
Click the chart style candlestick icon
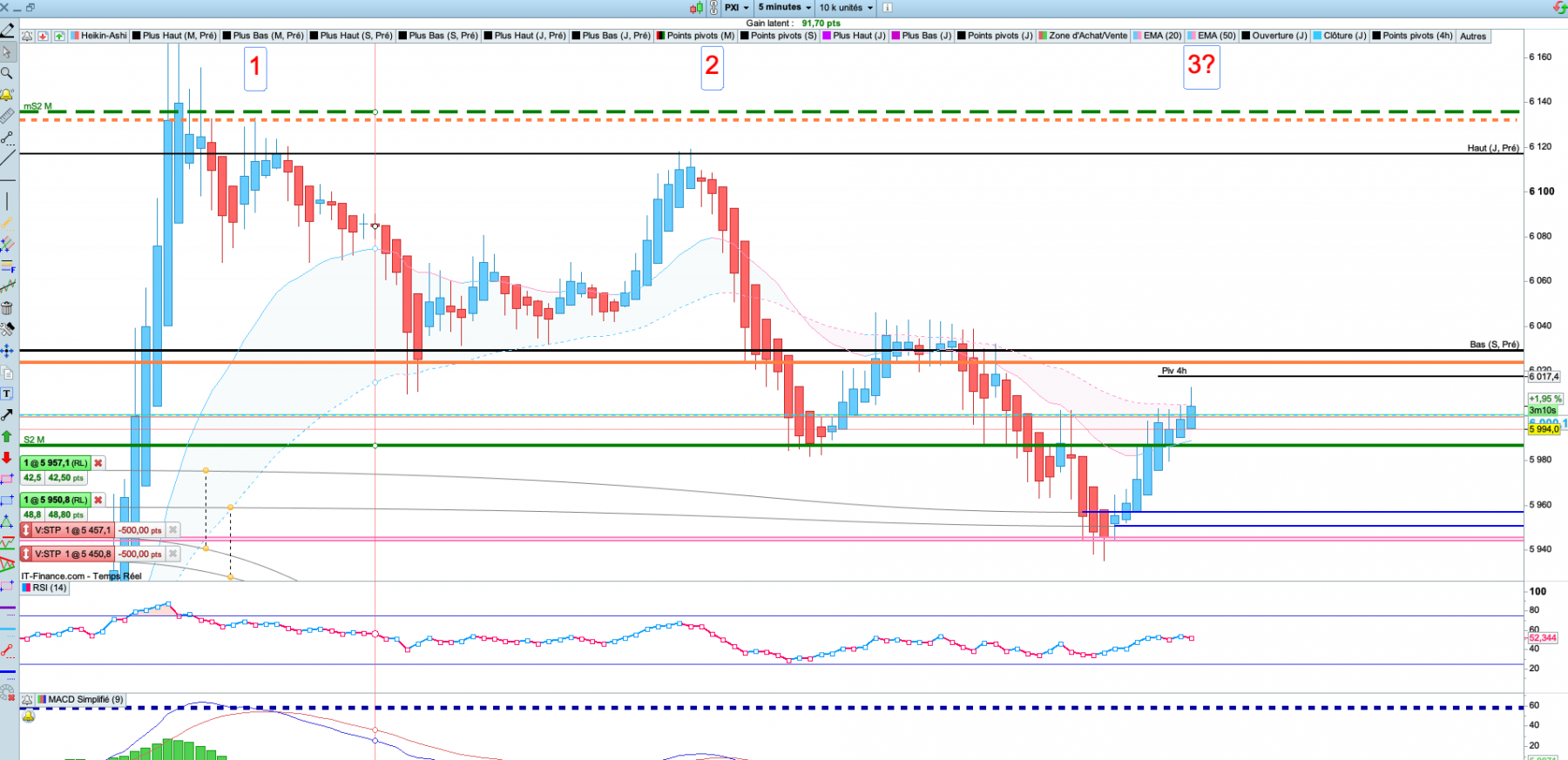pyautogui.click(x=696, y=8)
